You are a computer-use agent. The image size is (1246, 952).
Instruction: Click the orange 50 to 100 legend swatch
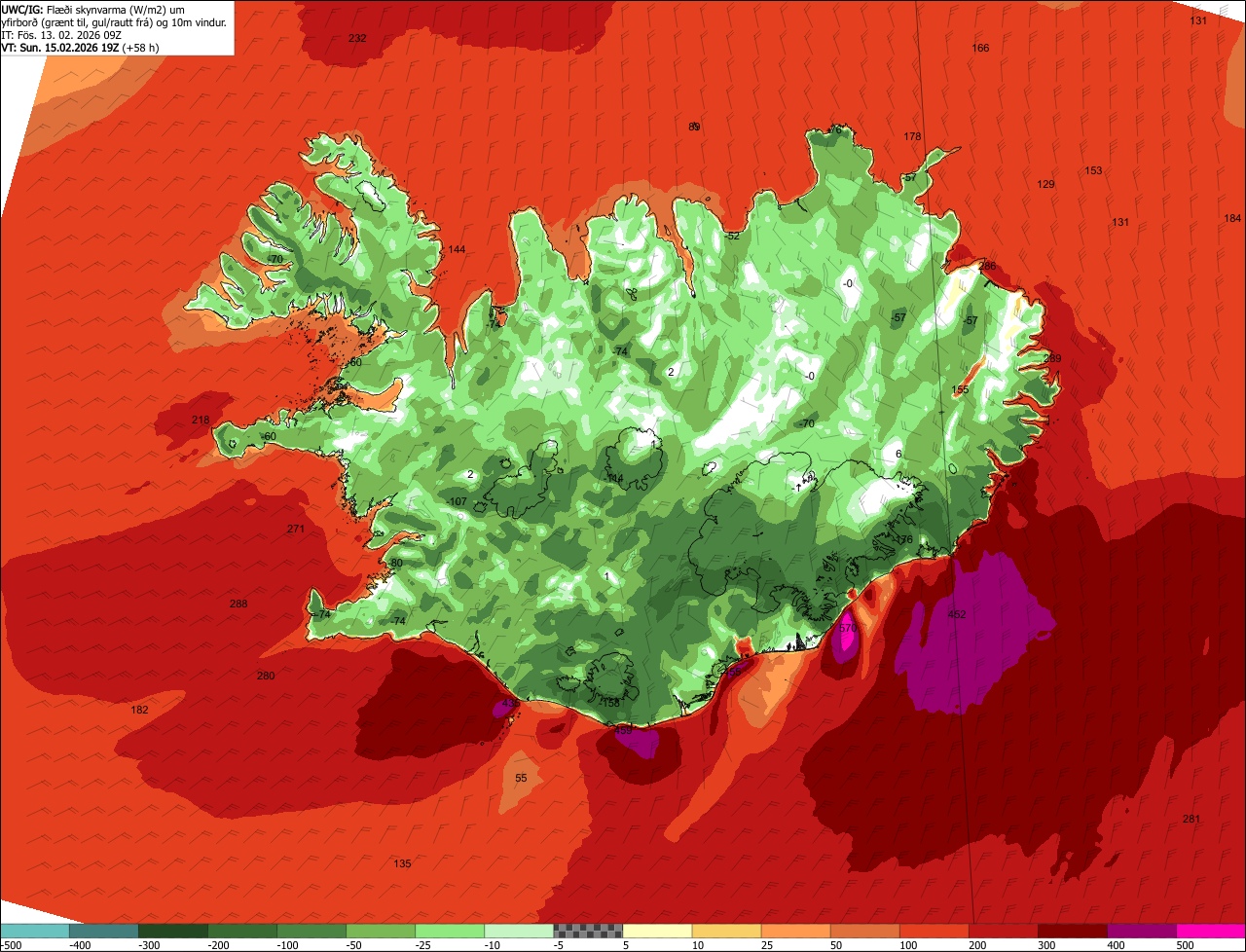864,931
